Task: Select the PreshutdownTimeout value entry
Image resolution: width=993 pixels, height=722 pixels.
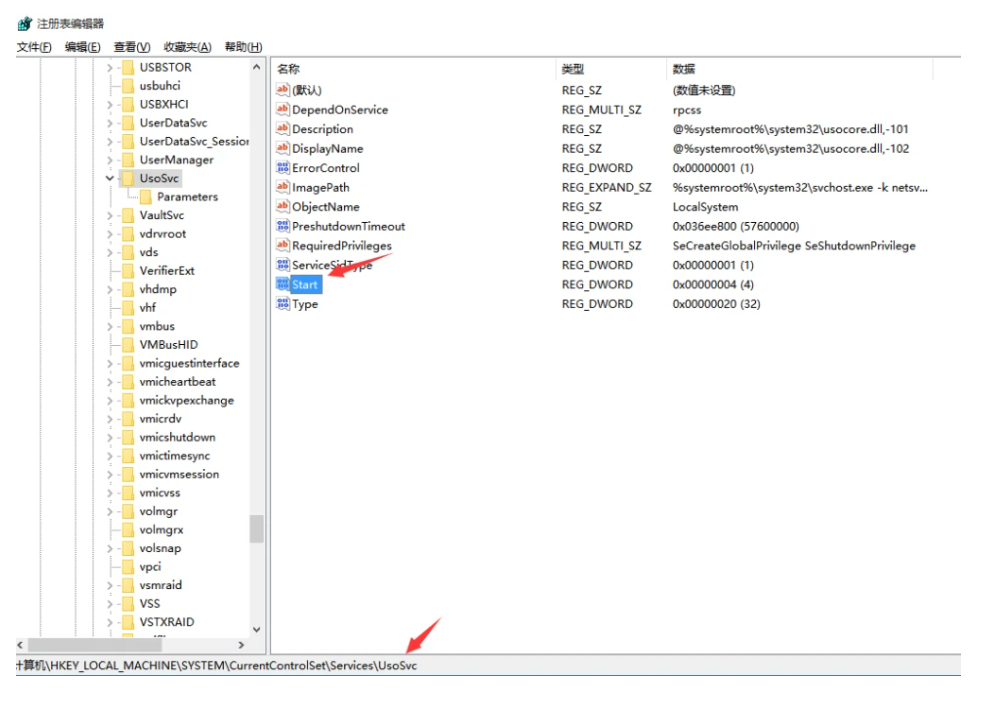Action: tap(348, 227)
